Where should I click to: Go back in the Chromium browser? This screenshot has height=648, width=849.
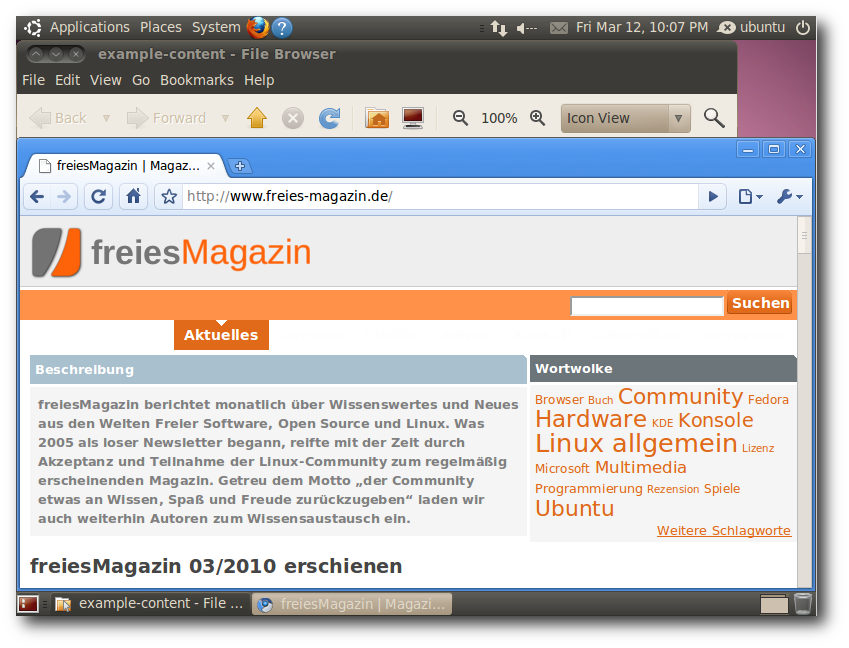(37, 196)
